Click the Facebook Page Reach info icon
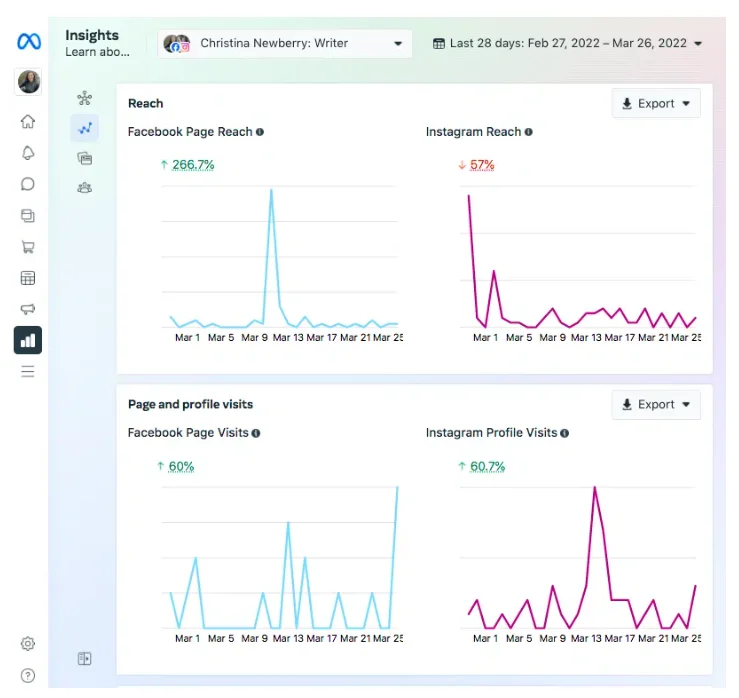This screenshot has width=739, height=698. click(260, 132)
